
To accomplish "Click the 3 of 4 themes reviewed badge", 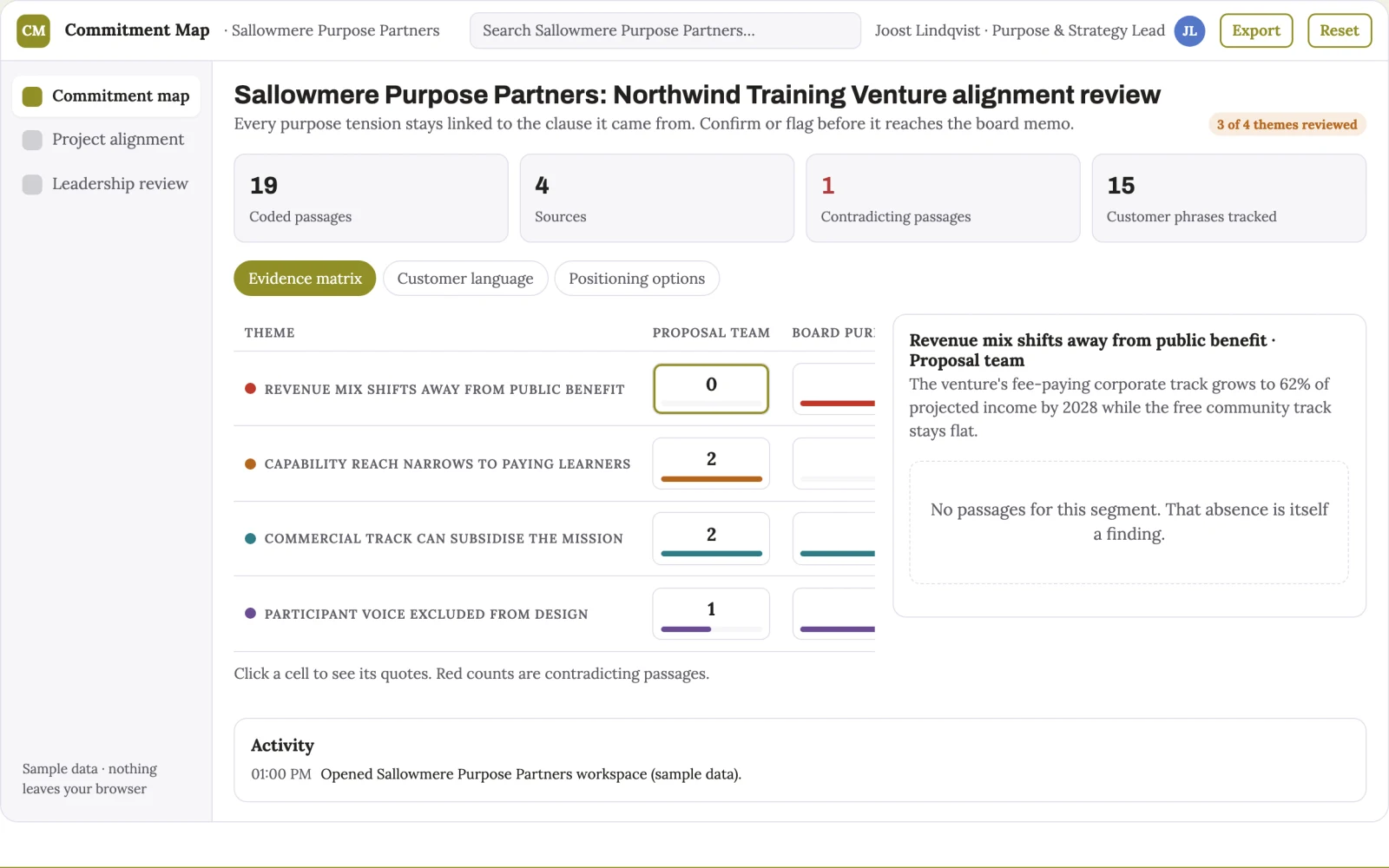I will (x=1287, y=125).
